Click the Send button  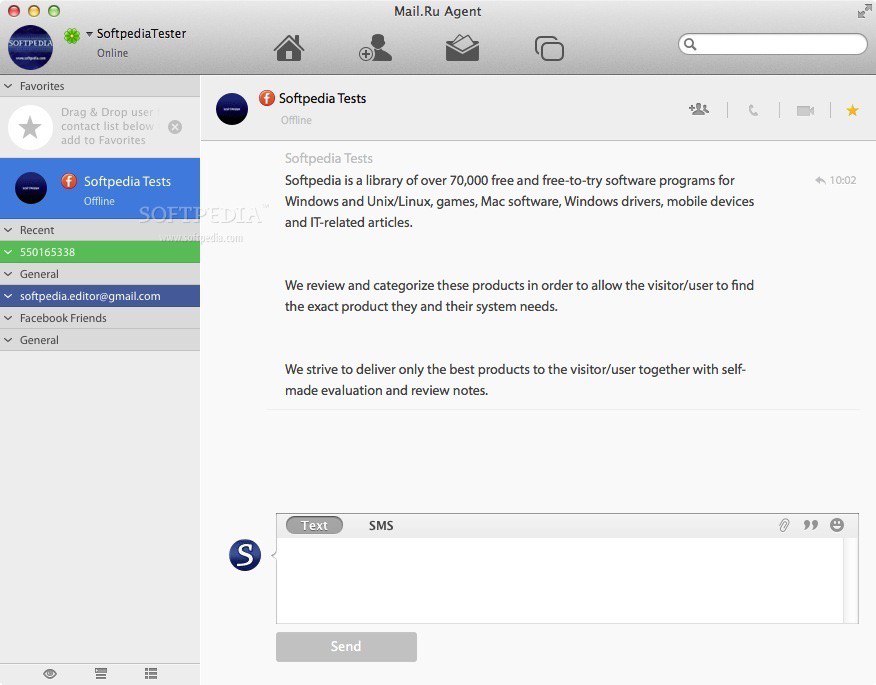tap(346, 646)
